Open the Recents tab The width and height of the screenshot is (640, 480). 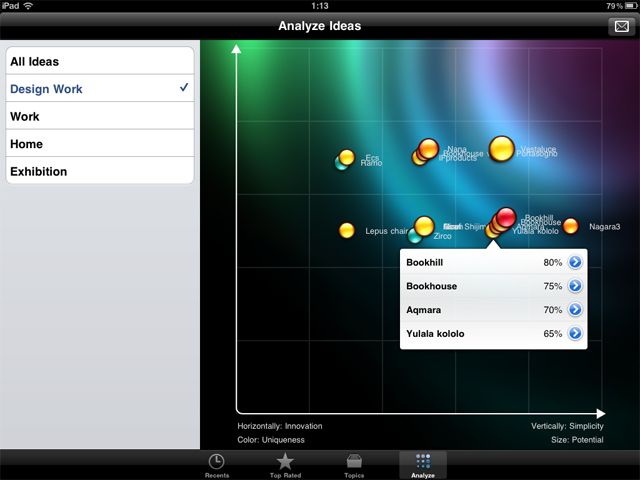(x=216, y=465)
